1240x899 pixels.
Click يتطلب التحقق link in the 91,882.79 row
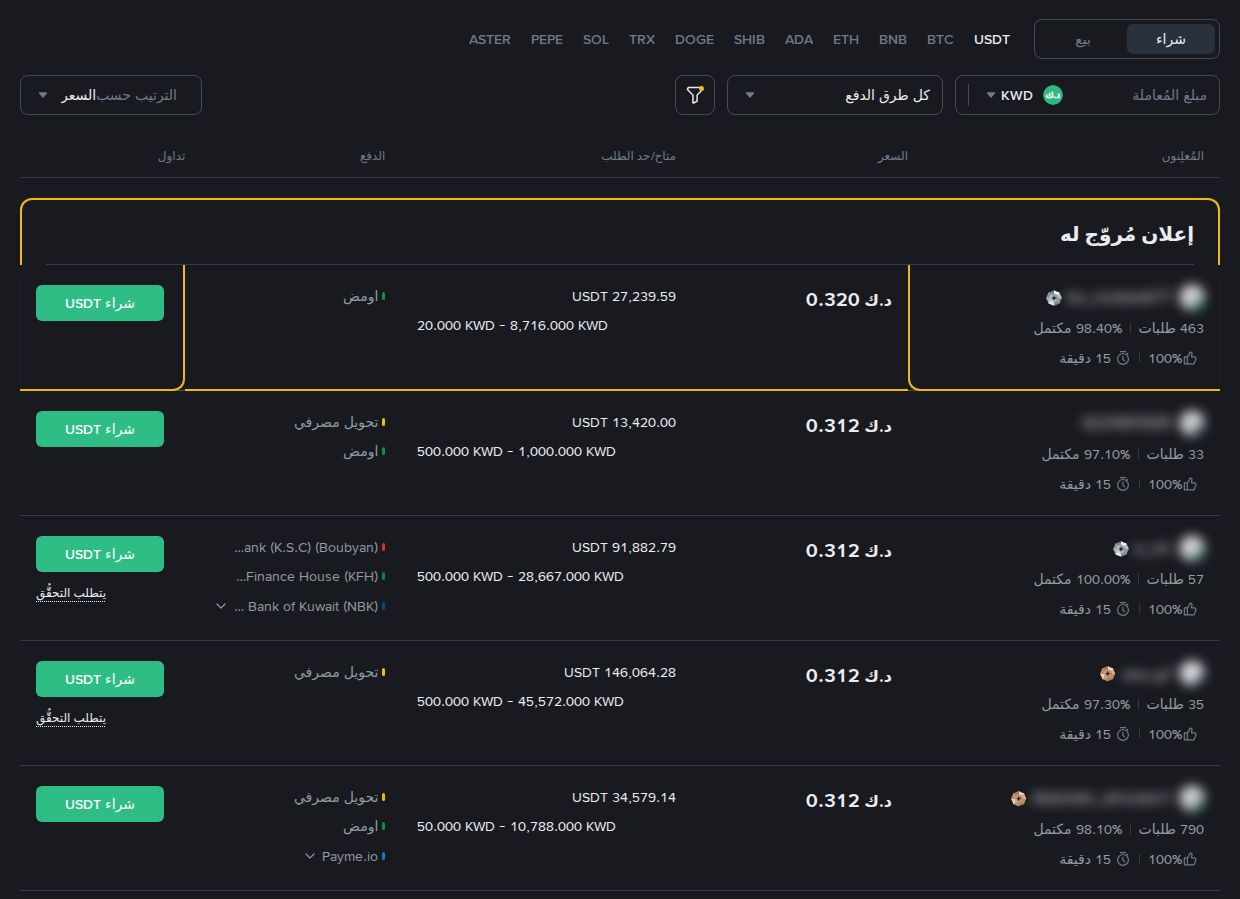(x=71, y=593)
